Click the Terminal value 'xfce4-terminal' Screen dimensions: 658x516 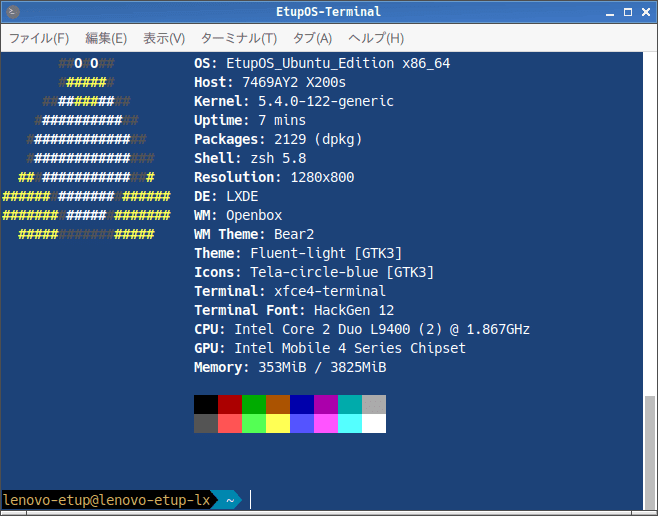point(330,291)
